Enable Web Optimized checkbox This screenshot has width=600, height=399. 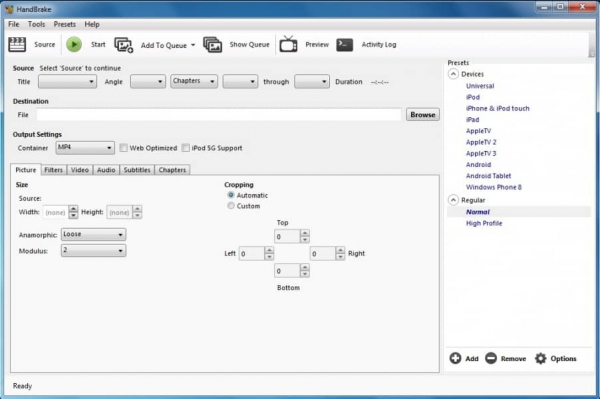tap(123, 148)
